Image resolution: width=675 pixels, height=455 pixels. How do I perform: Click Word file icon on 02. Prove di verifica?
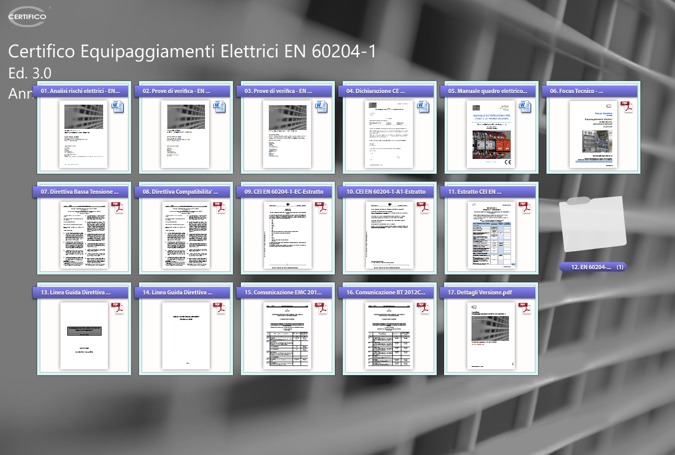(x=219, y=107)
